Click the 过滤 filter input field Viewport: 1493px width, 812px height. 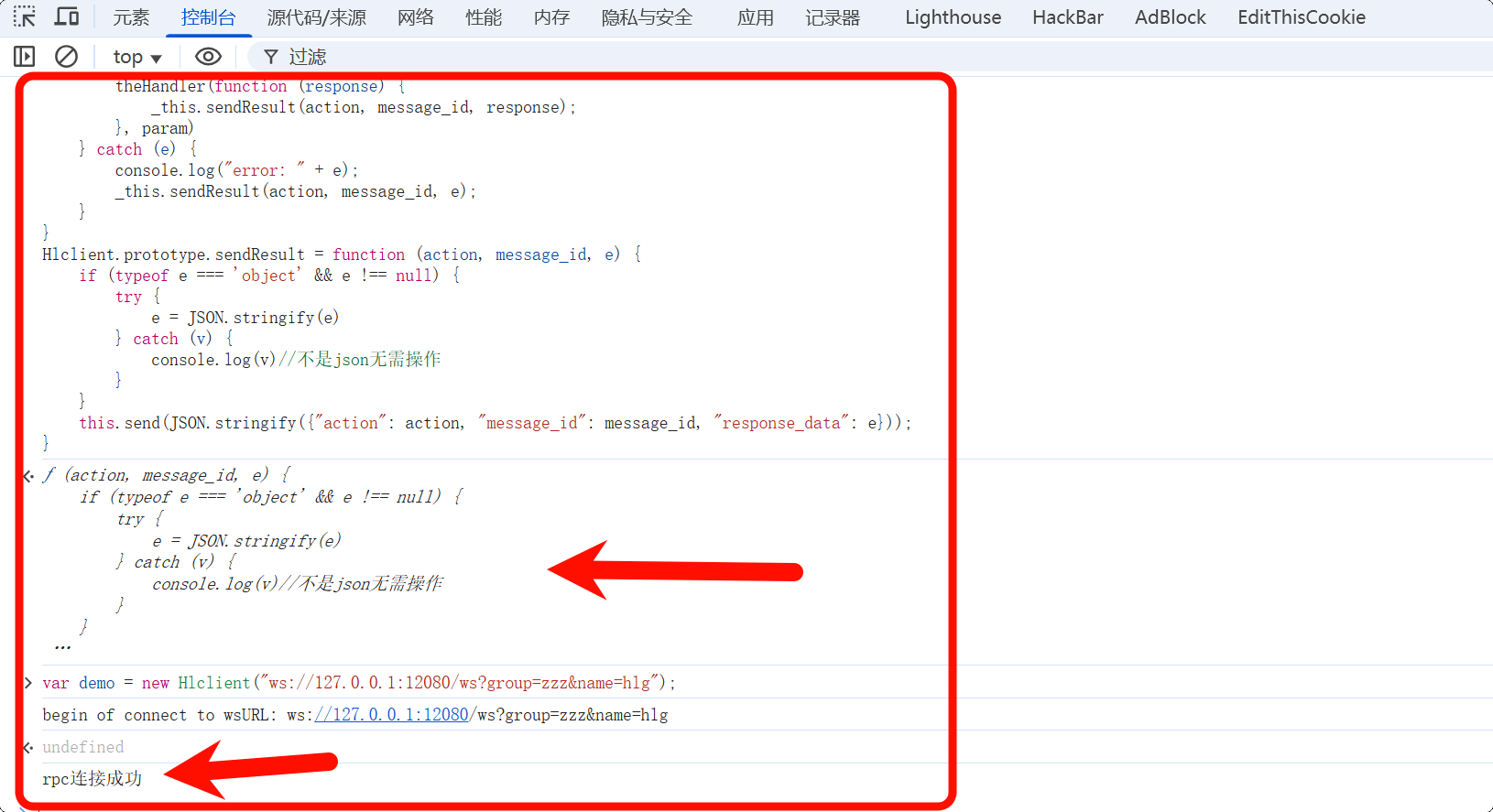[x=641, y=57]
